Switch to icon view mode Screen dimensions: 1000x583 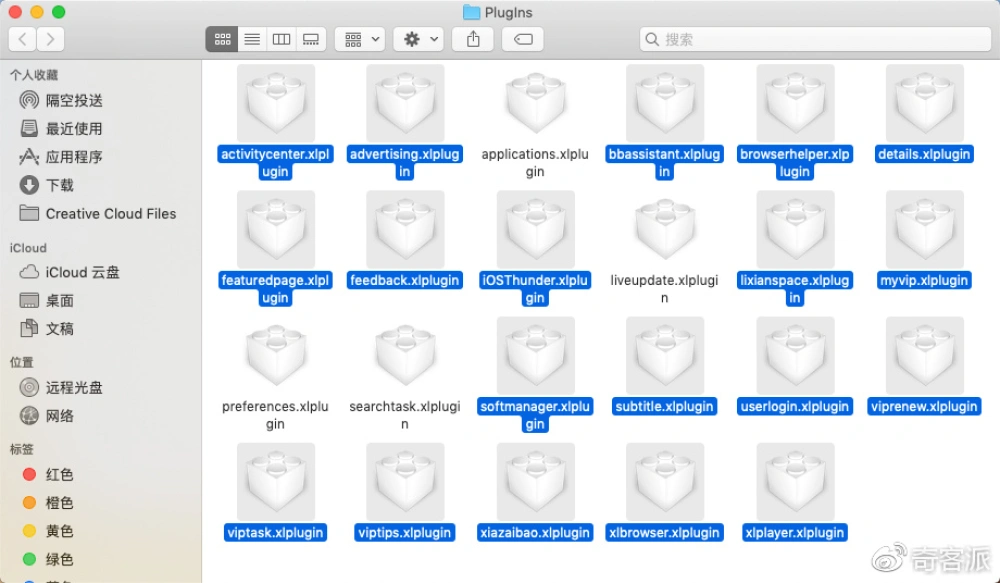pyautogui.click(x=222, y=40)
